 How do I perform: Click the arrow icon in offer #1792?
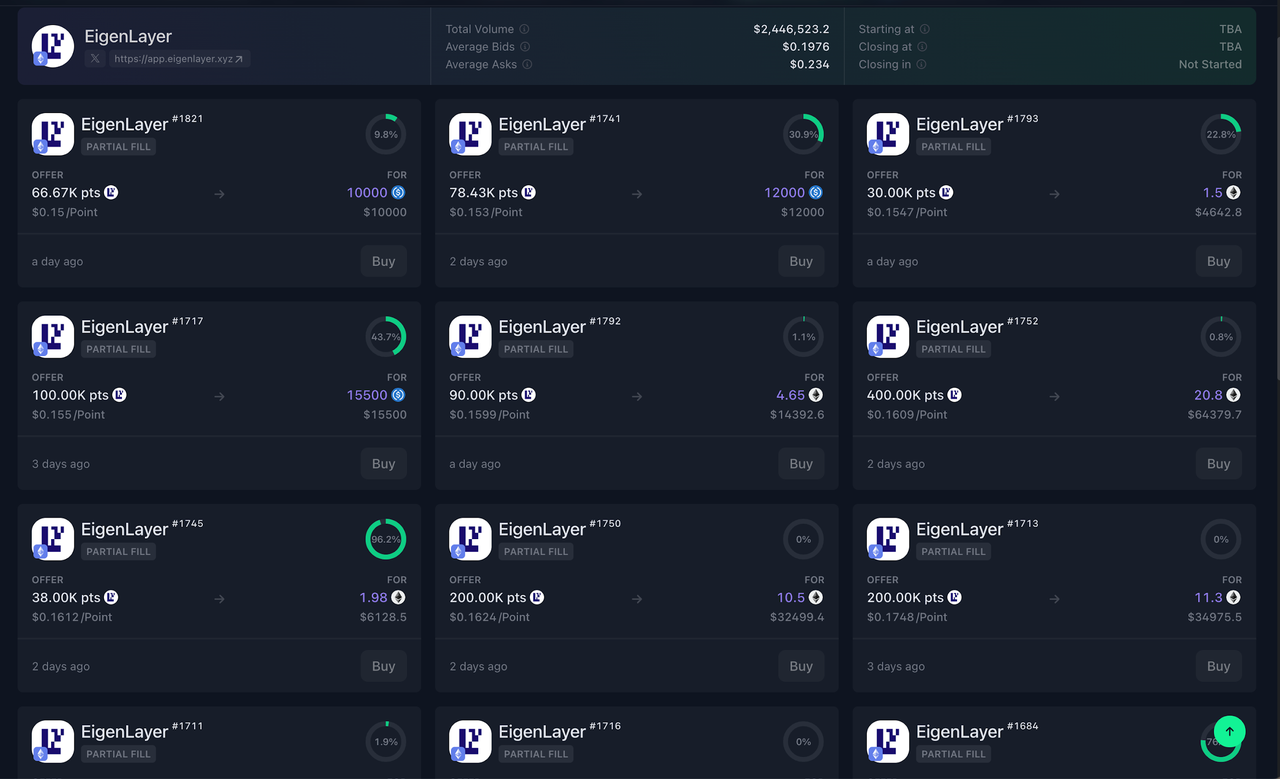[637, 396]
